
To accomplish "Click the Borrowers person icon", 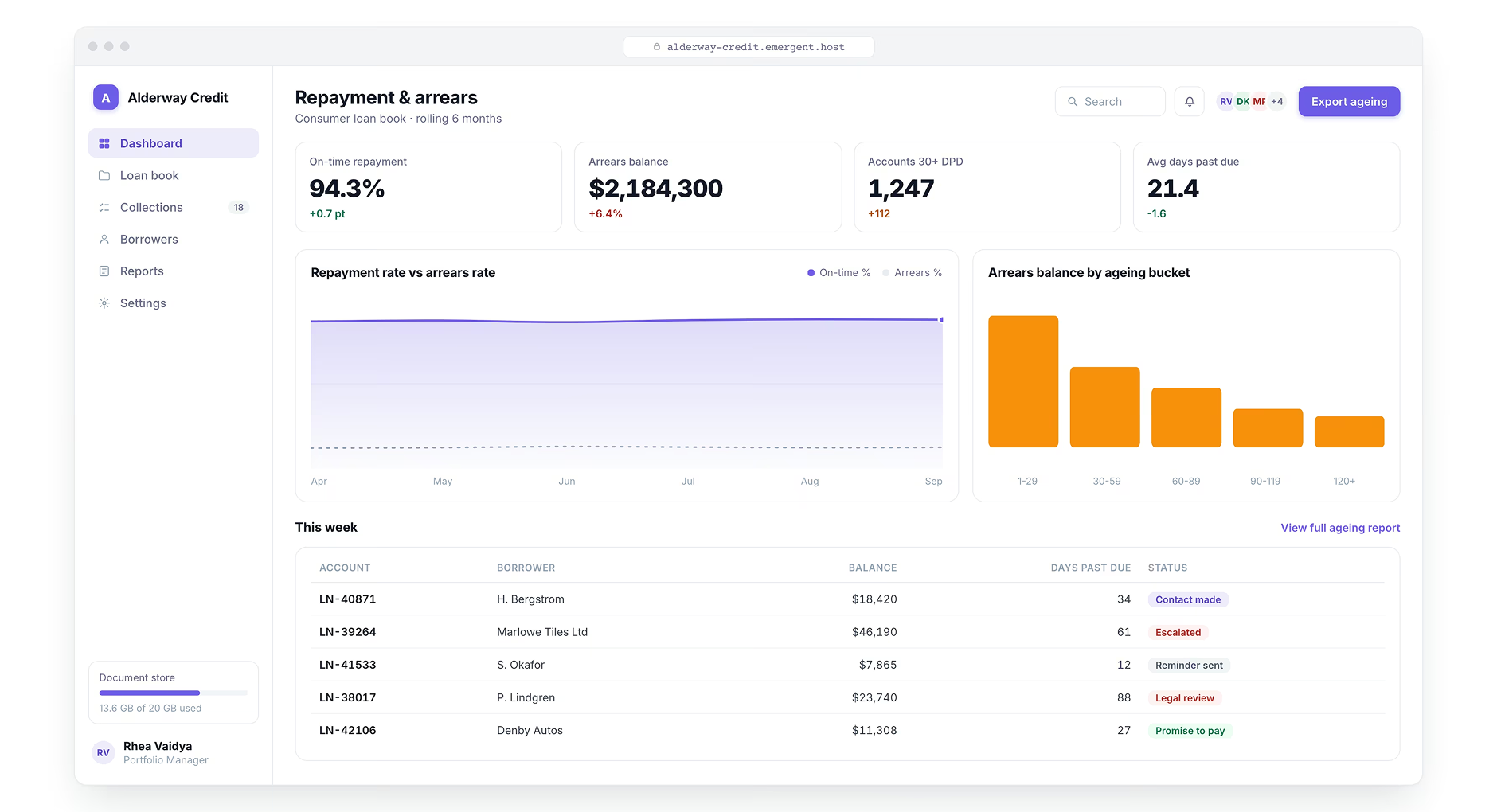I will (104, 239).
